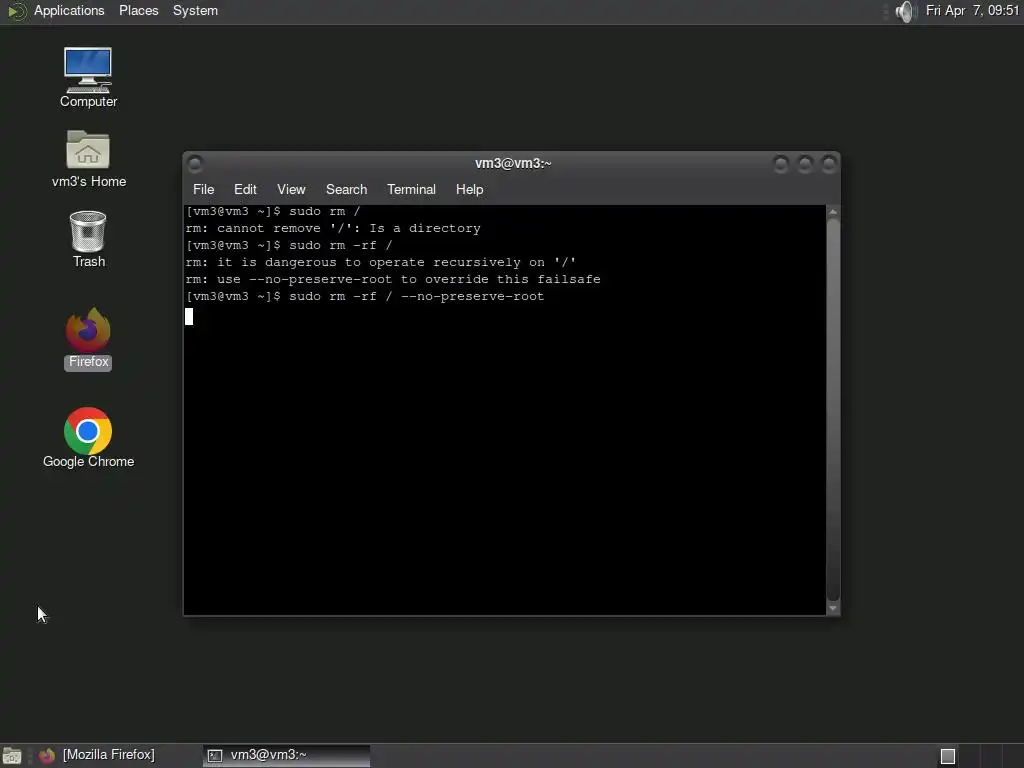The image size is (1024, 768).
Task: Open the terminal Edit menu
Action: pyautogui.click(x=245, y=189)
